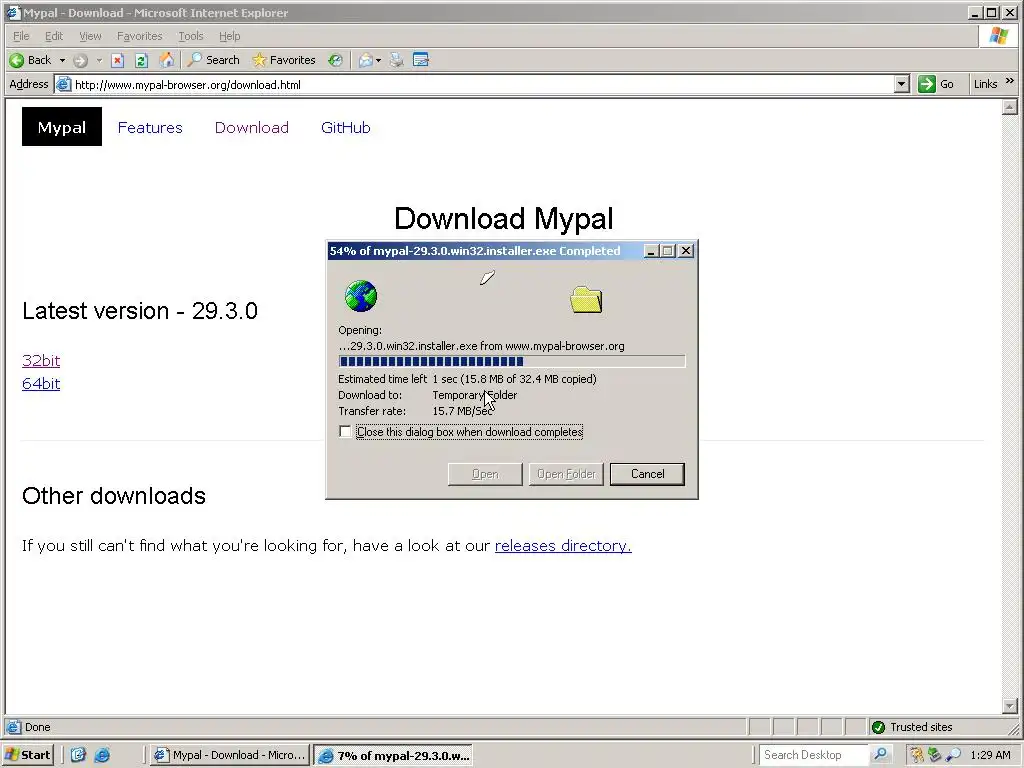This screenshot has width=1024, height=768.
Task: Click the 64bit download link
Action: [41, 383]
